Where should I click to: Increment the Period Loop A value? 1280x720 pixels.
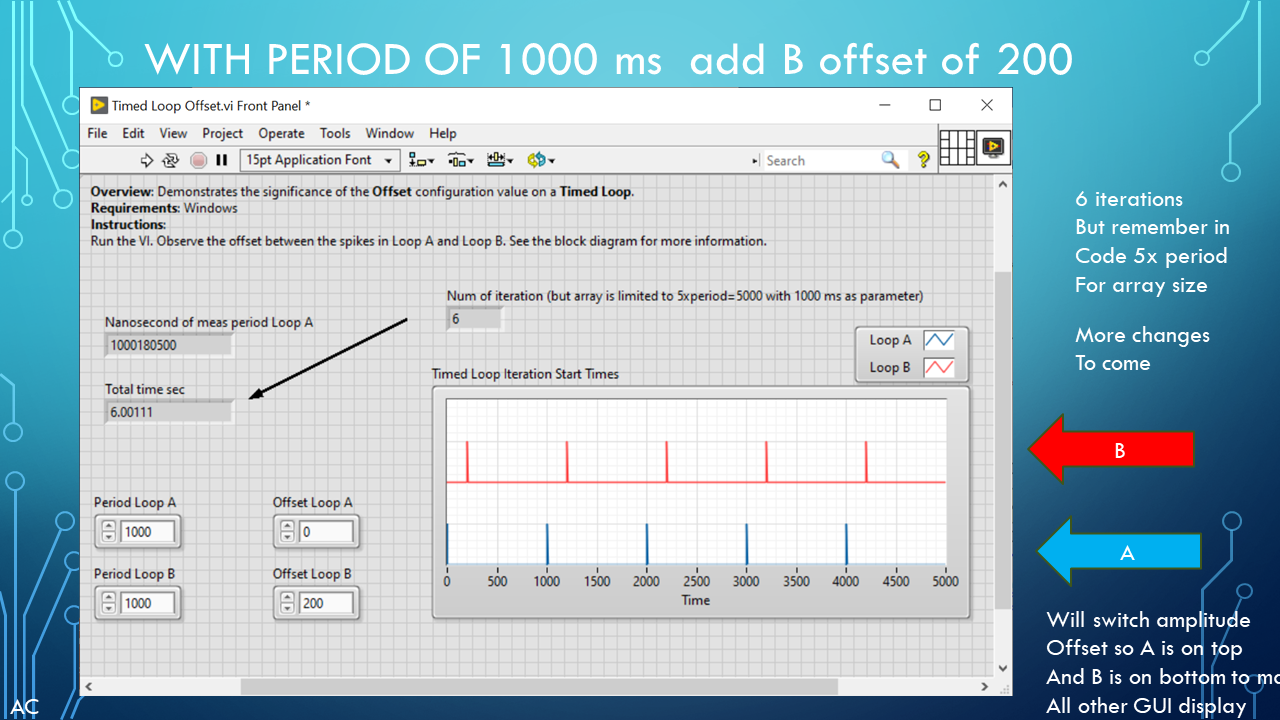(108, 526)
